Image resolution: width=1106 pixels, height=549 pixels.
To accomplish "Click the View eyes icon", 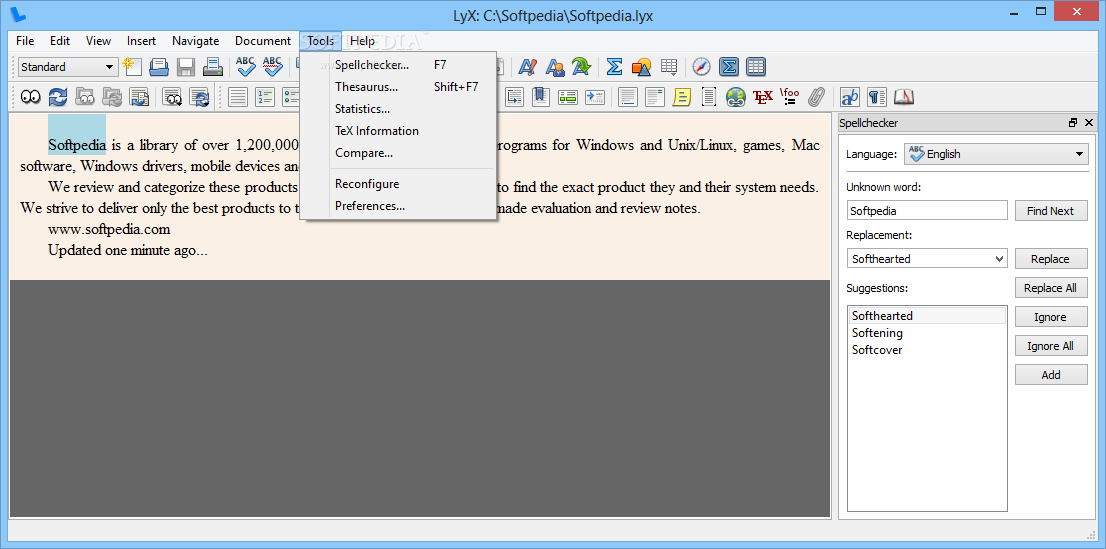I will (x=30, y=97).
